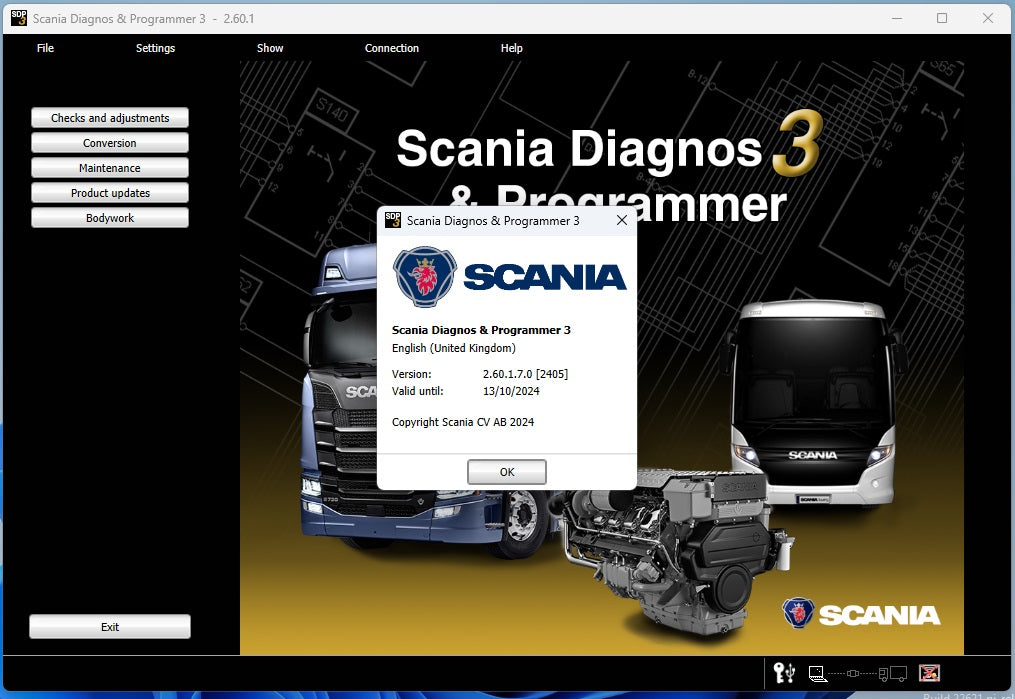This screenshot has width=1015, height=699.
Task: Select the Conversion button
Action: pyautogui.click(x=110, y=143)
